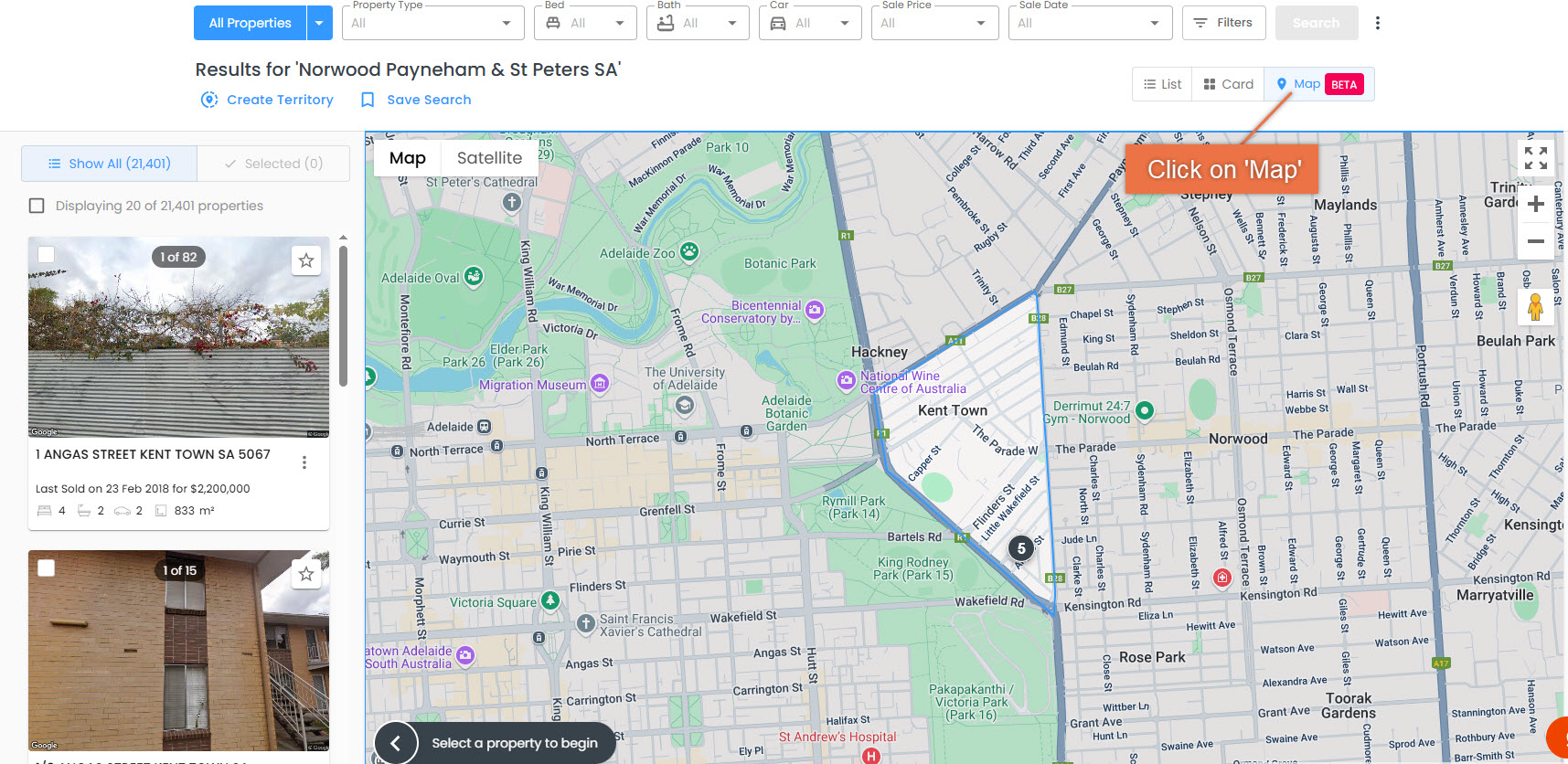Click the Adelaide railway station marker

[485, 427]
